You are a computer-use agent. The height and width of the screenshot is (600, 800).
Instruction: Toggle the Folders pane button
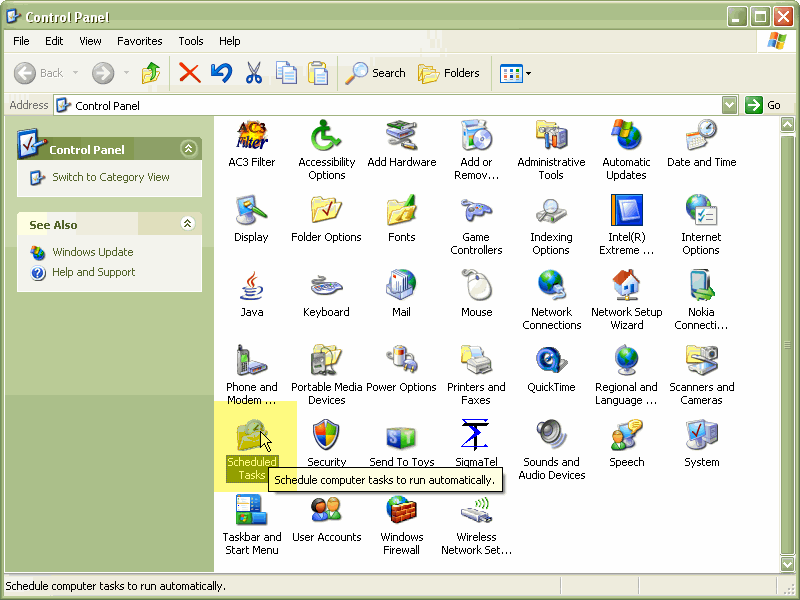point(449,73)
